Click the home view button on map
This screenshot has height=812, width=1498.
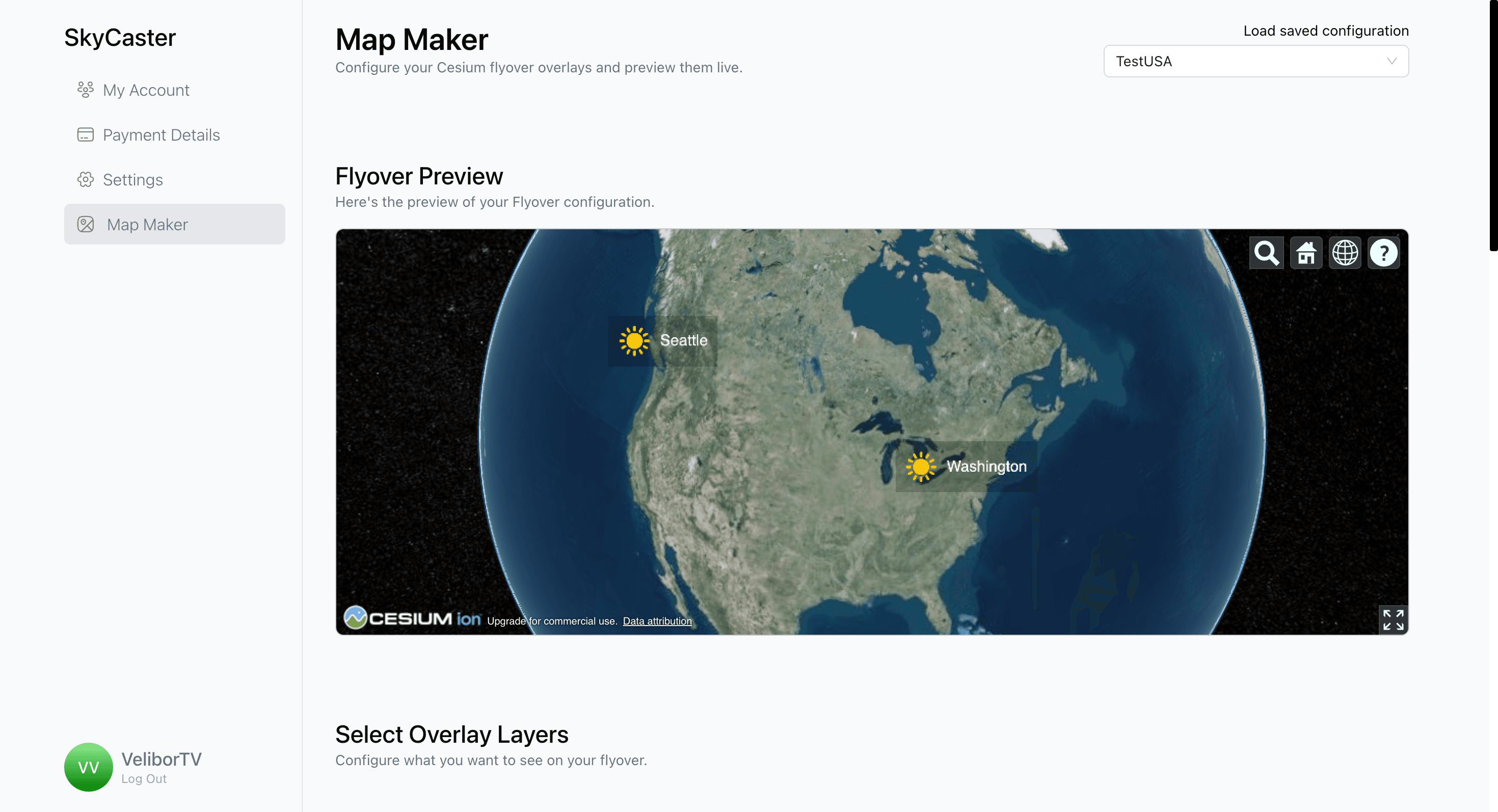click(x=1305, y=253)
